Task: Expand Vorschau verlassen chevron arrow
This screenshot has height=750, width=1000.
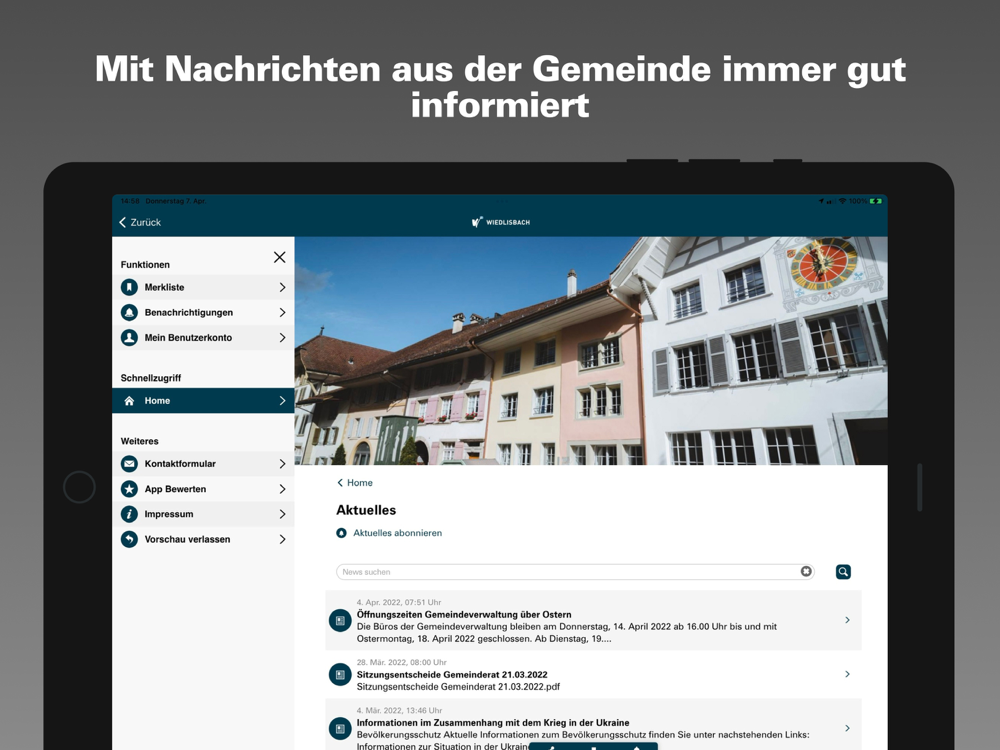Action: pyautogui.click(x=283, y=540)
